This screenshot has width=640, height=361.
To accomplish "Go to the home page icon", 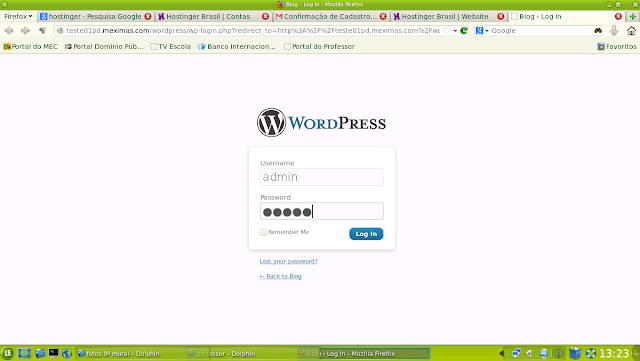I will point(631,31).
